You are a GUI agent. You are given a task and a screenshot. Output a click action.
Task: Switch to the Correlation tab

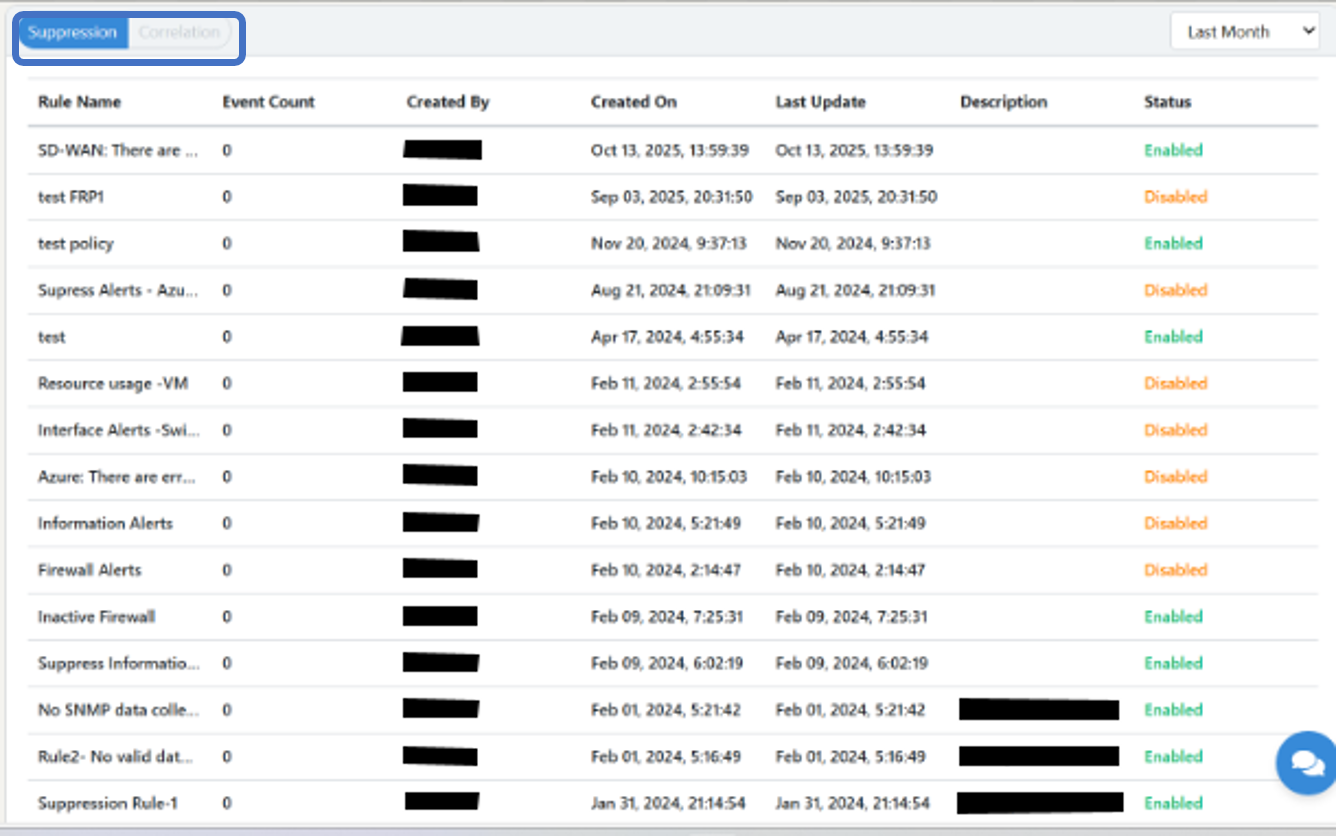[179, 32]
